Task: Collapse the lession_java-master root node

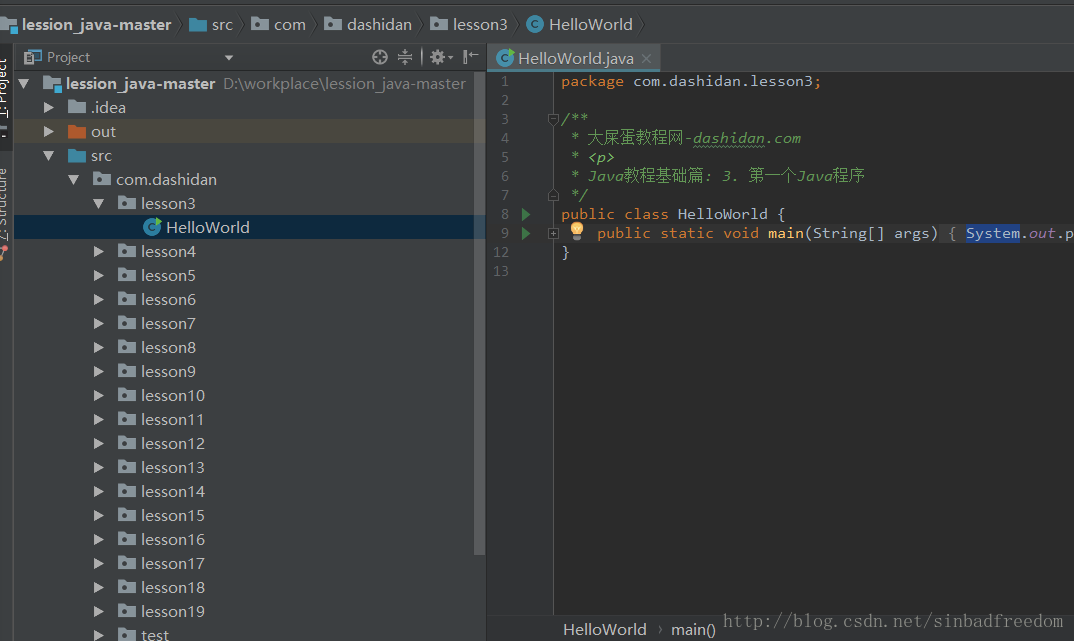Action: [24, 84]
